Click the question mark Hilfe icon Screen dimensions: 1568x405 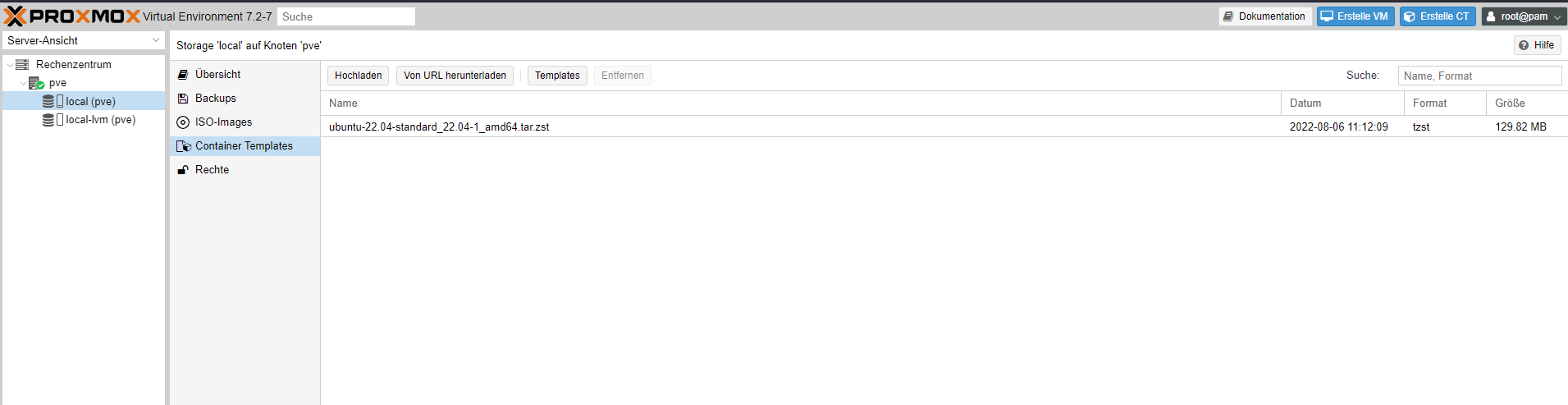click(x=1524, y=45)
